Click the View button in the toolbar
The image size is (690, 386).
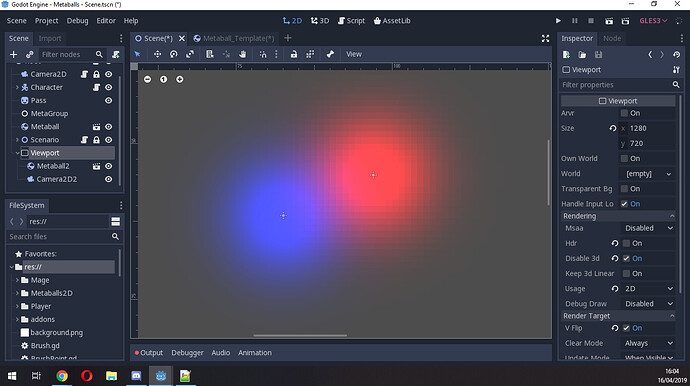click(354, 54)
